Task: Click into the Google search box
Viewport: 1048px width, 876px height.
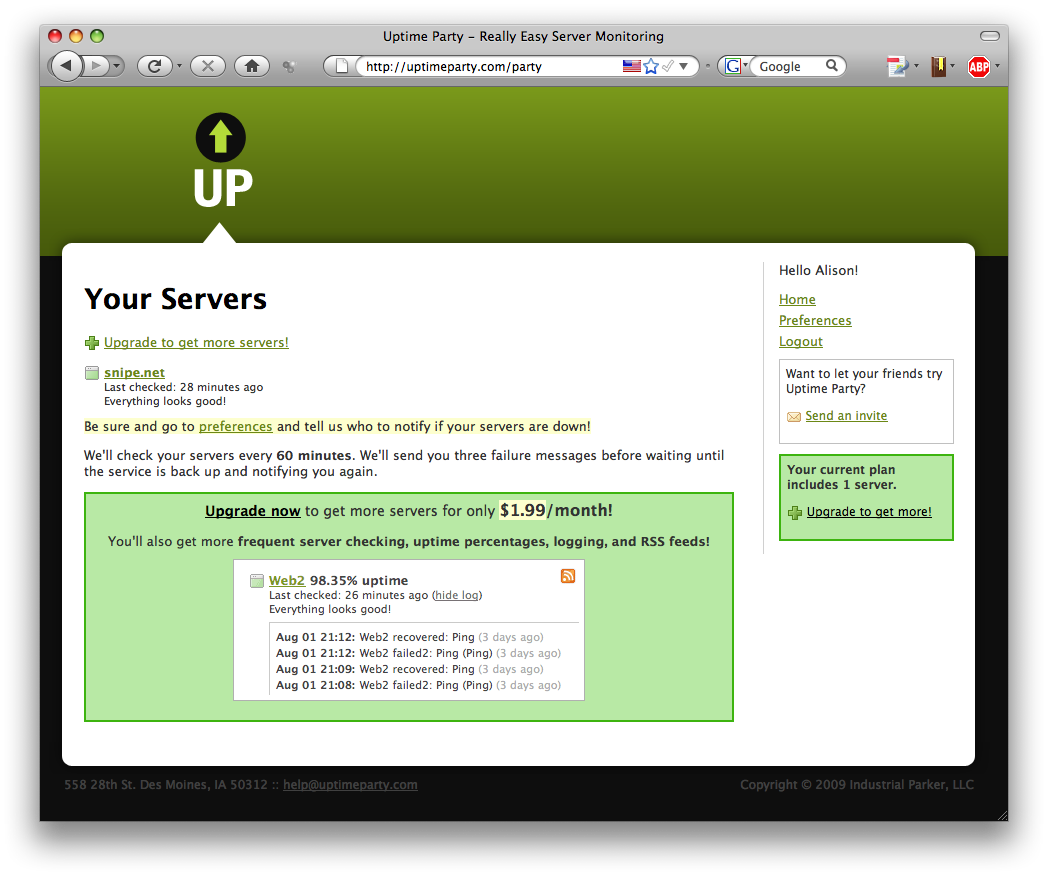Action: click(x=789, y=66)
